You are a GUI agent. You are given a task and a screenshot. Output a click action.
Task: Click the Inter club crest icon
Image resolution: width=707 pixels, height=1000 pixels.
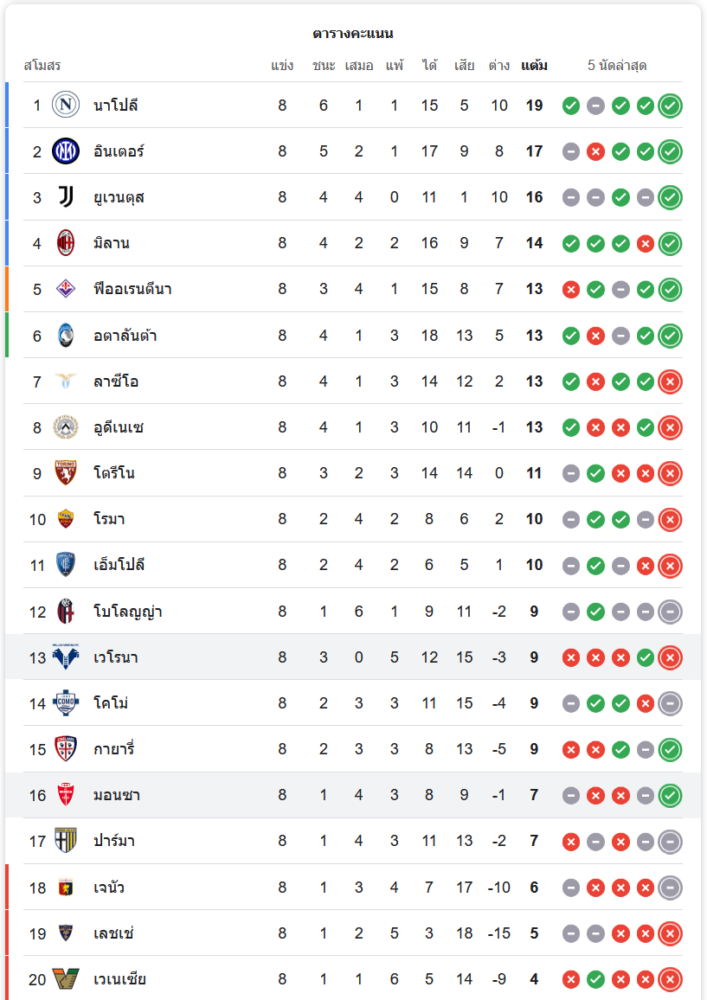click(66, 151)
